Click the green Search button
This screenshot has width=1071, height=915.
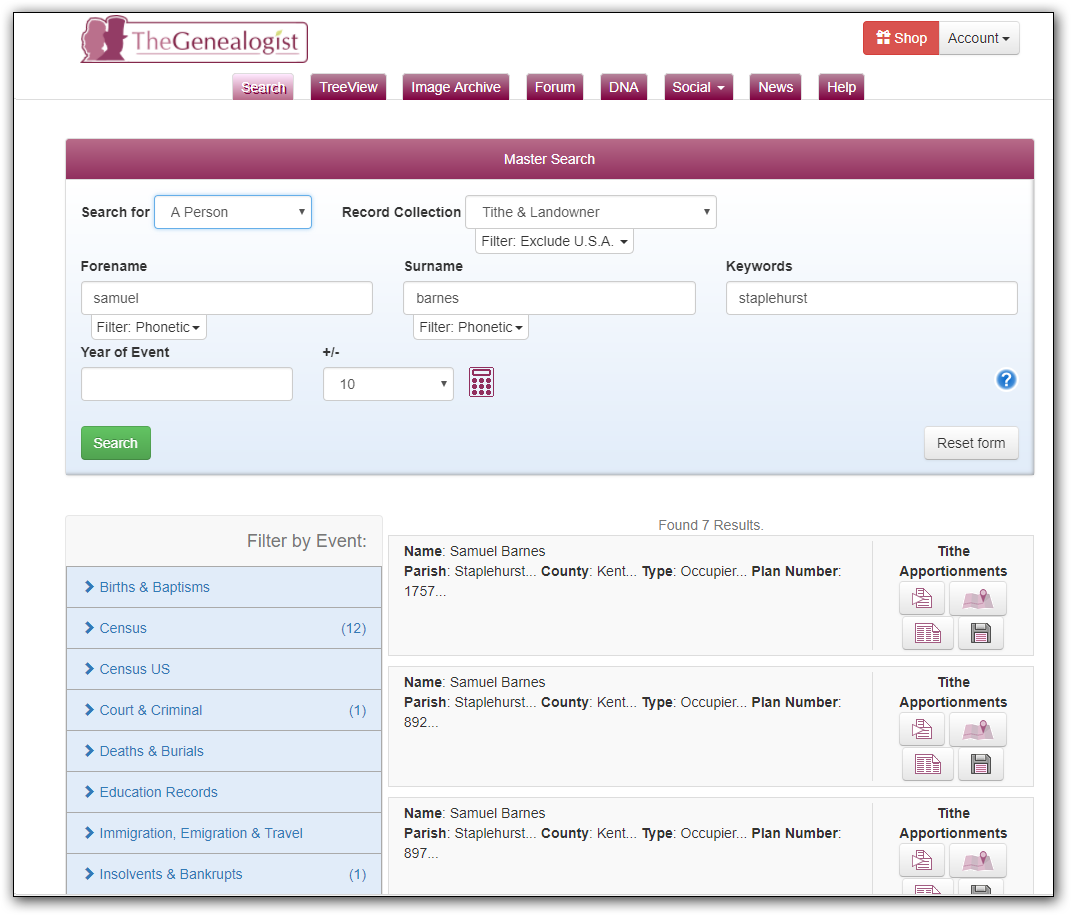click(116, 443)
